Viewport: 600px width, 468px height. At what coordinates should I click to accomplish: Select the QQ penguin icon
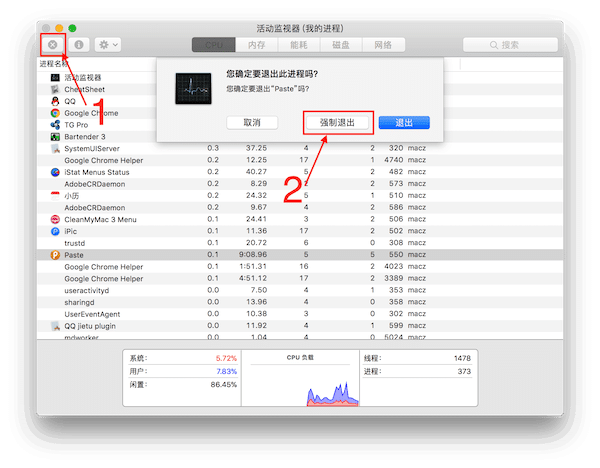pos(55,101)
